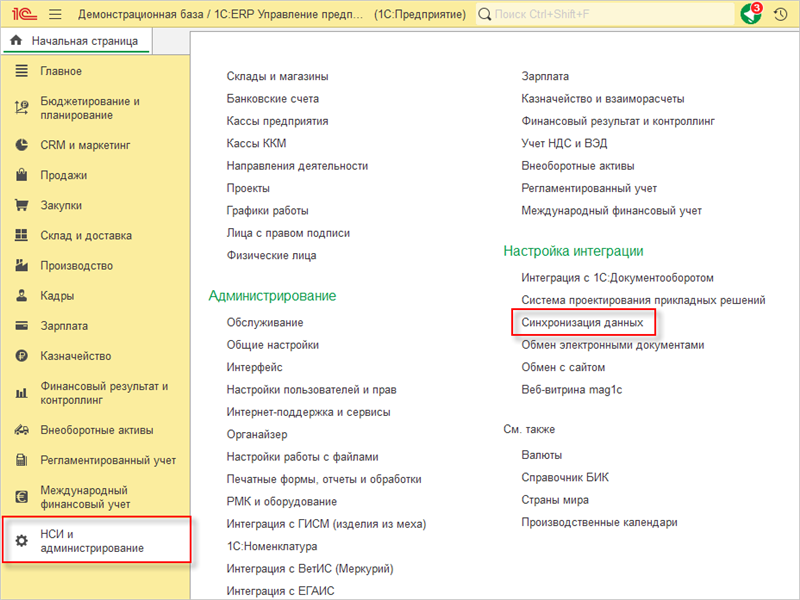Click the Производство factory icon
This screenshot has width=800, height=600.
[x=21, y=266]
